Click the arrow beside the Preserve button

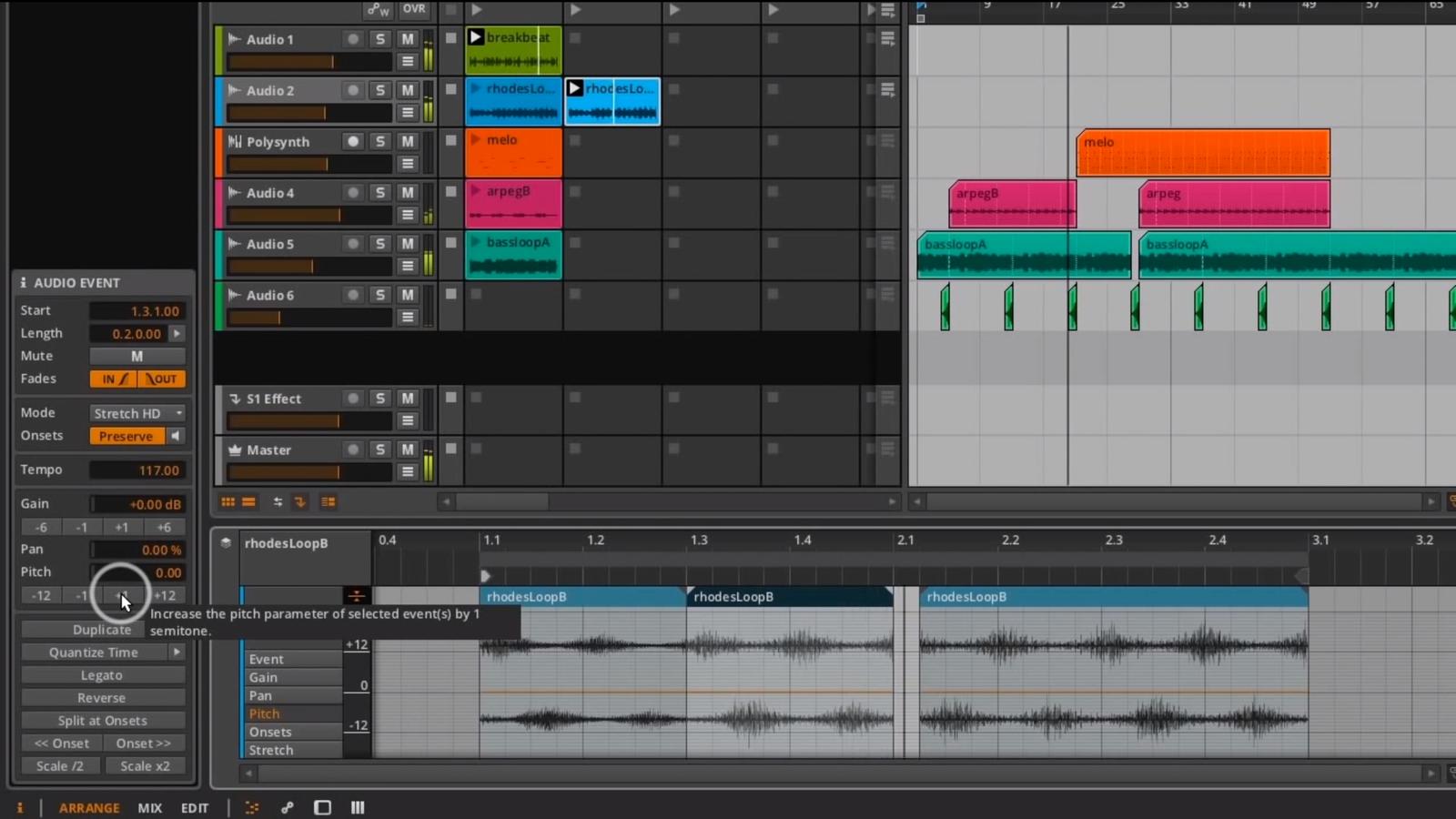(x=176, y=436)
